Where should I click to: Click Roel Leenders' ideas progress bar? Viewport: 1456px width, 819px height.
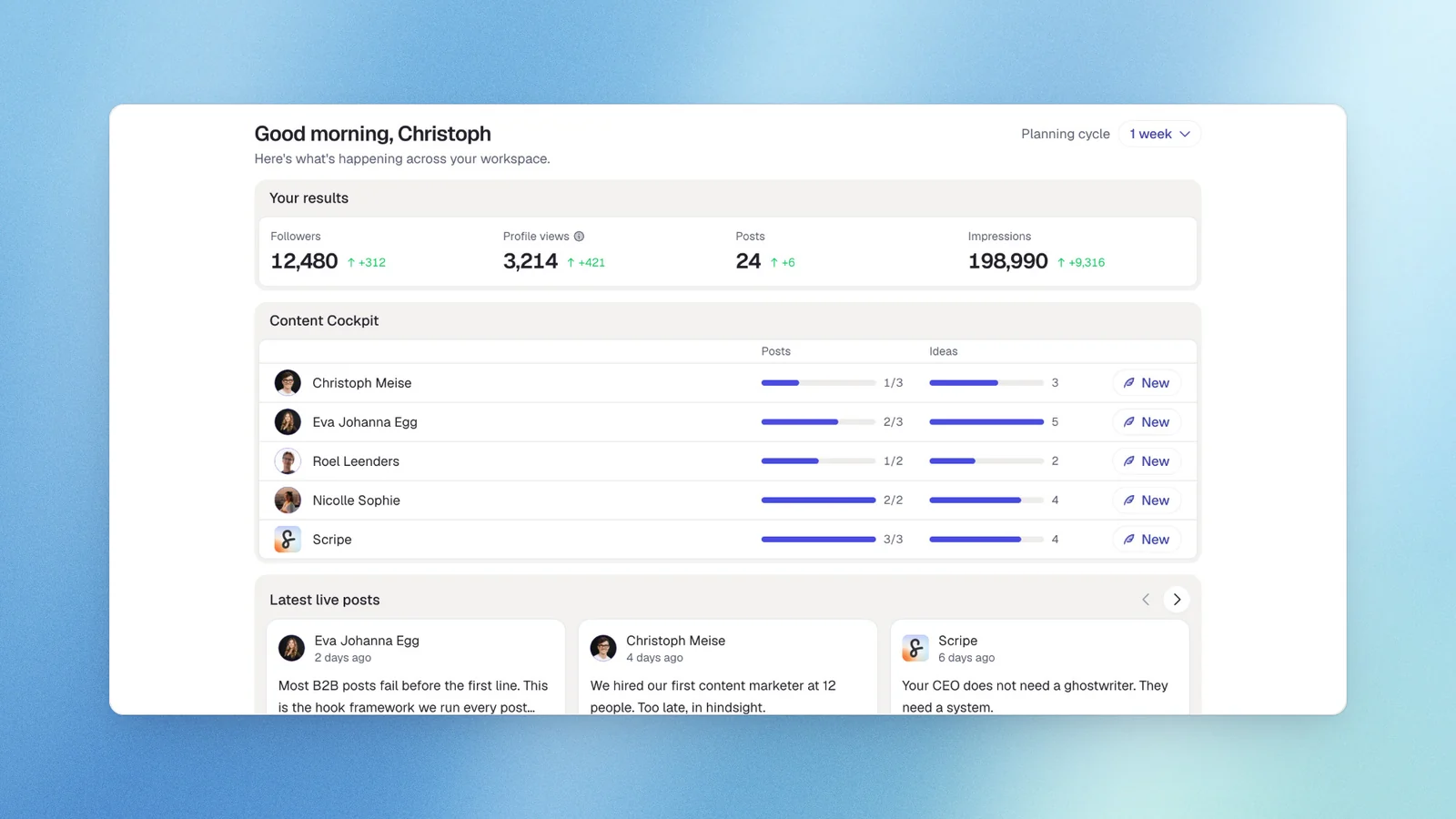pyautogui.click(x=986, y=461)
